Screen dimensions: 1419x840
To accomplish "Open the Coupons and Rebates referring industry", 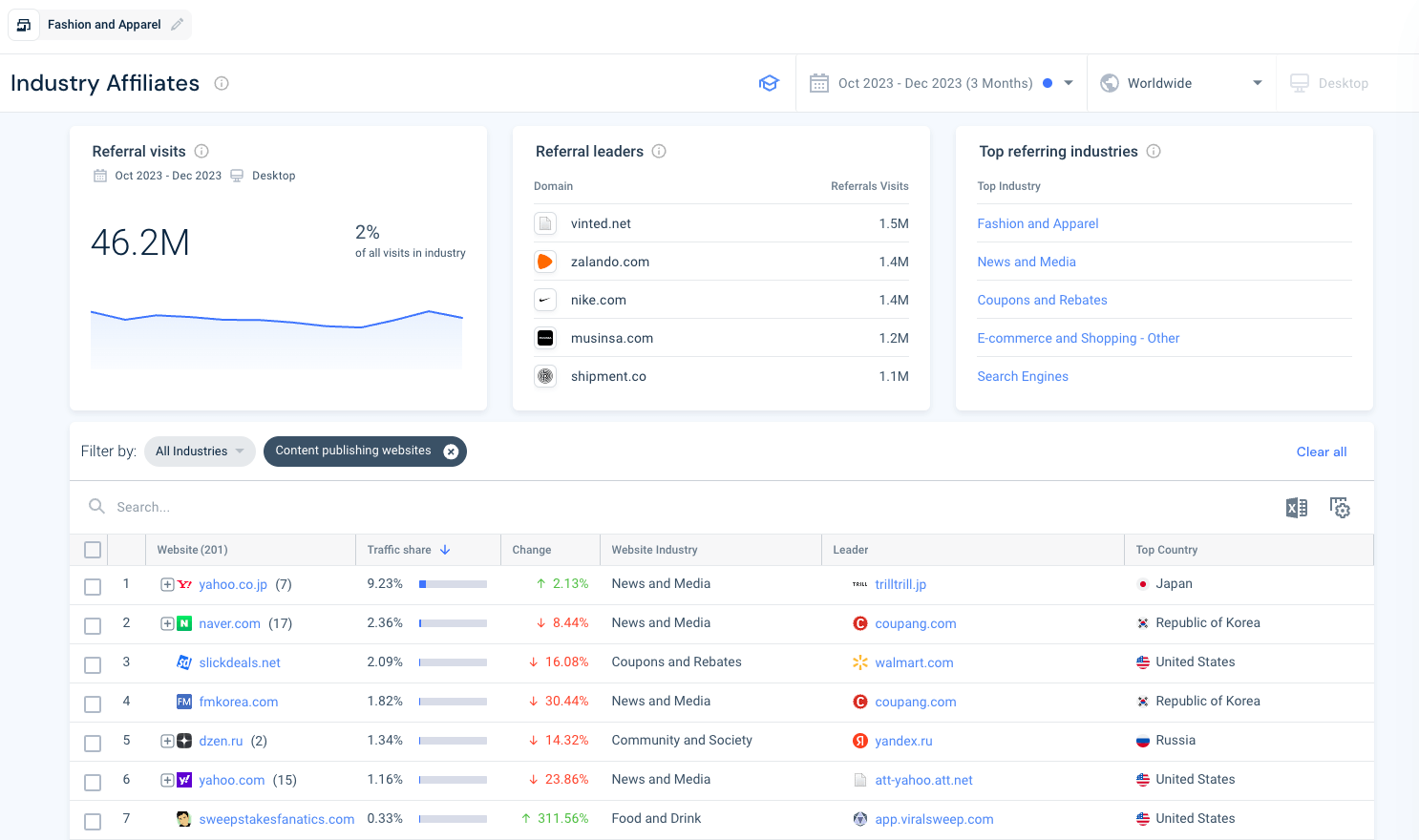I will pyautogui.click(x=1042, y=300).
